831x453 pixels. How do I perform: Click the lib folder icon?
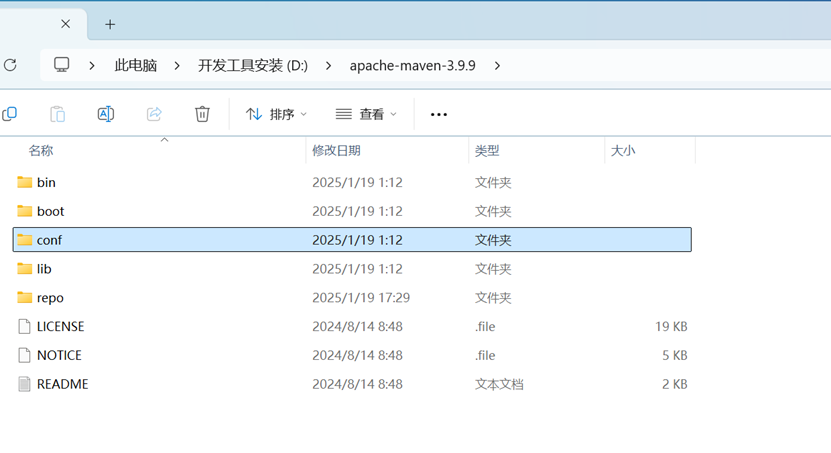click(x=24, y=269)
